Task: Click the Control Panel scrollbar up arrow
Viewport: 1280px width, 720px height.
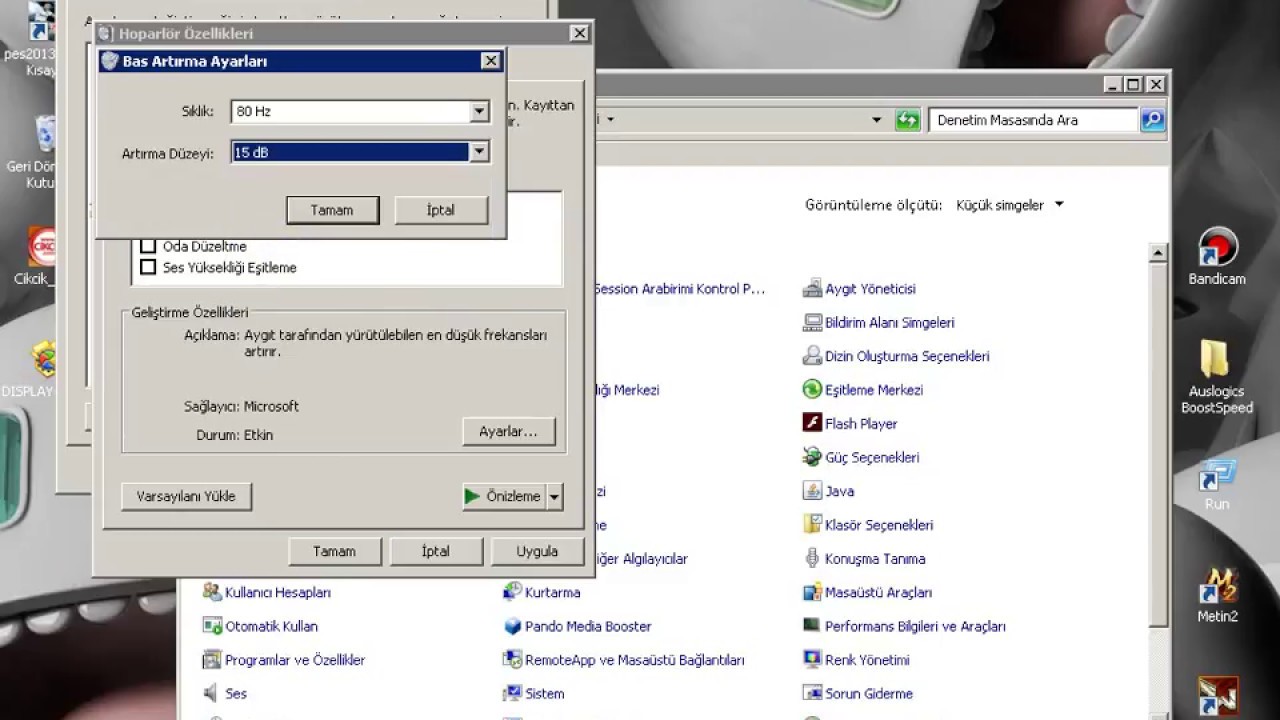Action: 1158,254
